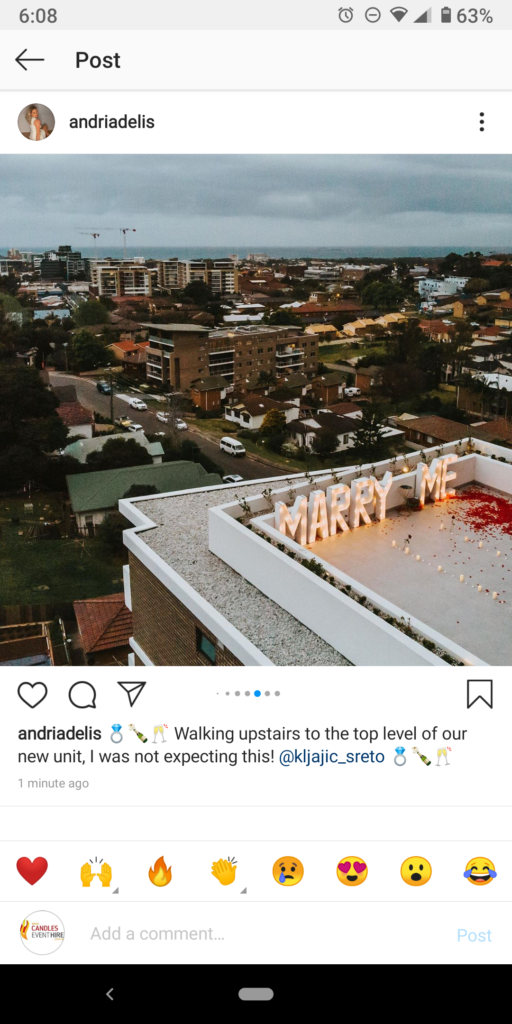Insert laughing tears emoji reaction
The height and width of the screenshot is (1024, 512).
pyautogui.click(x=480, y=871)
